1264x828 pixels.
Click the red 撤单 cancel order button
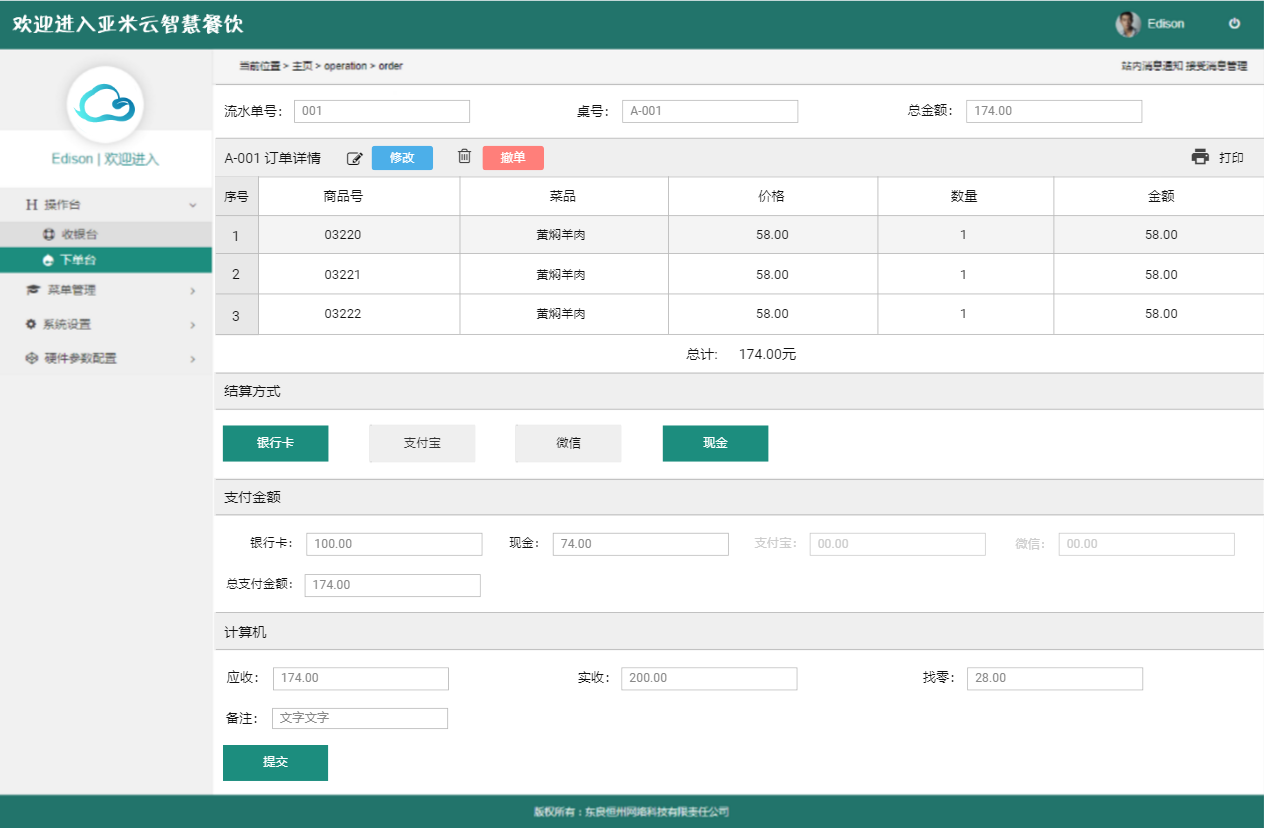click(x=512, y=158)
